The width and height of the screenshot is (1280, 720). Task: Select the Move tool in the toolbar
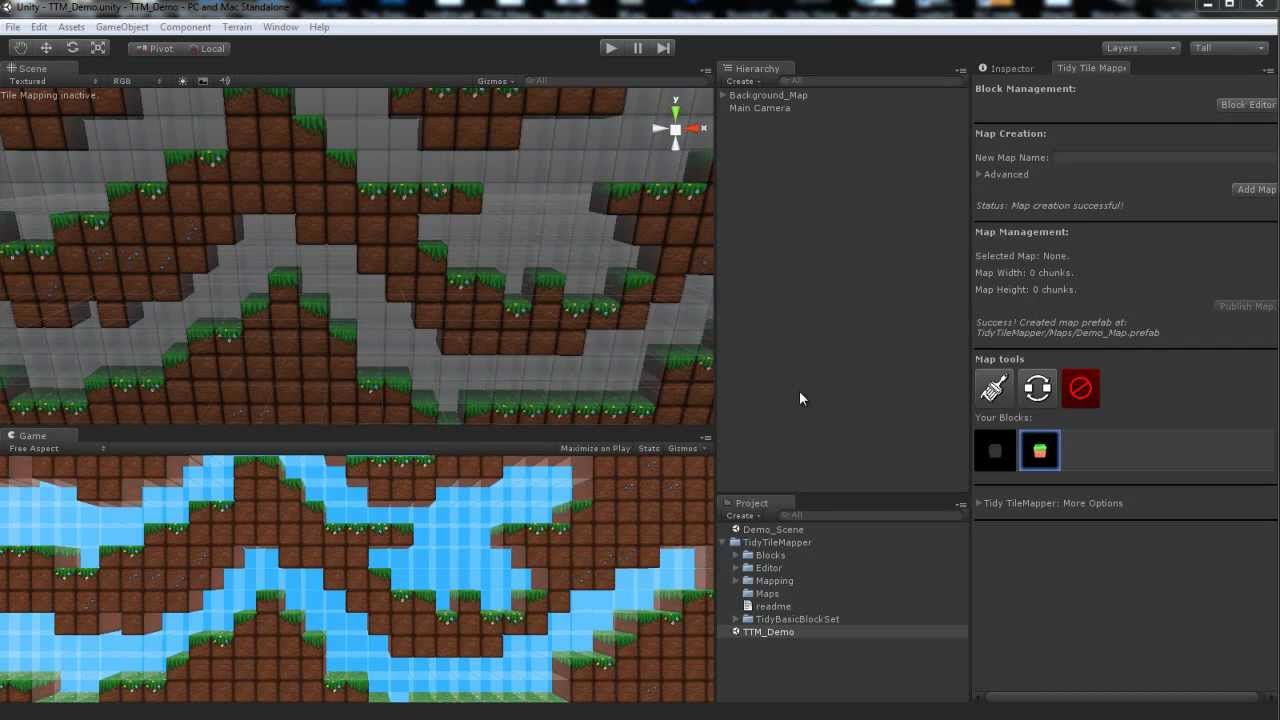pos(46,48)
